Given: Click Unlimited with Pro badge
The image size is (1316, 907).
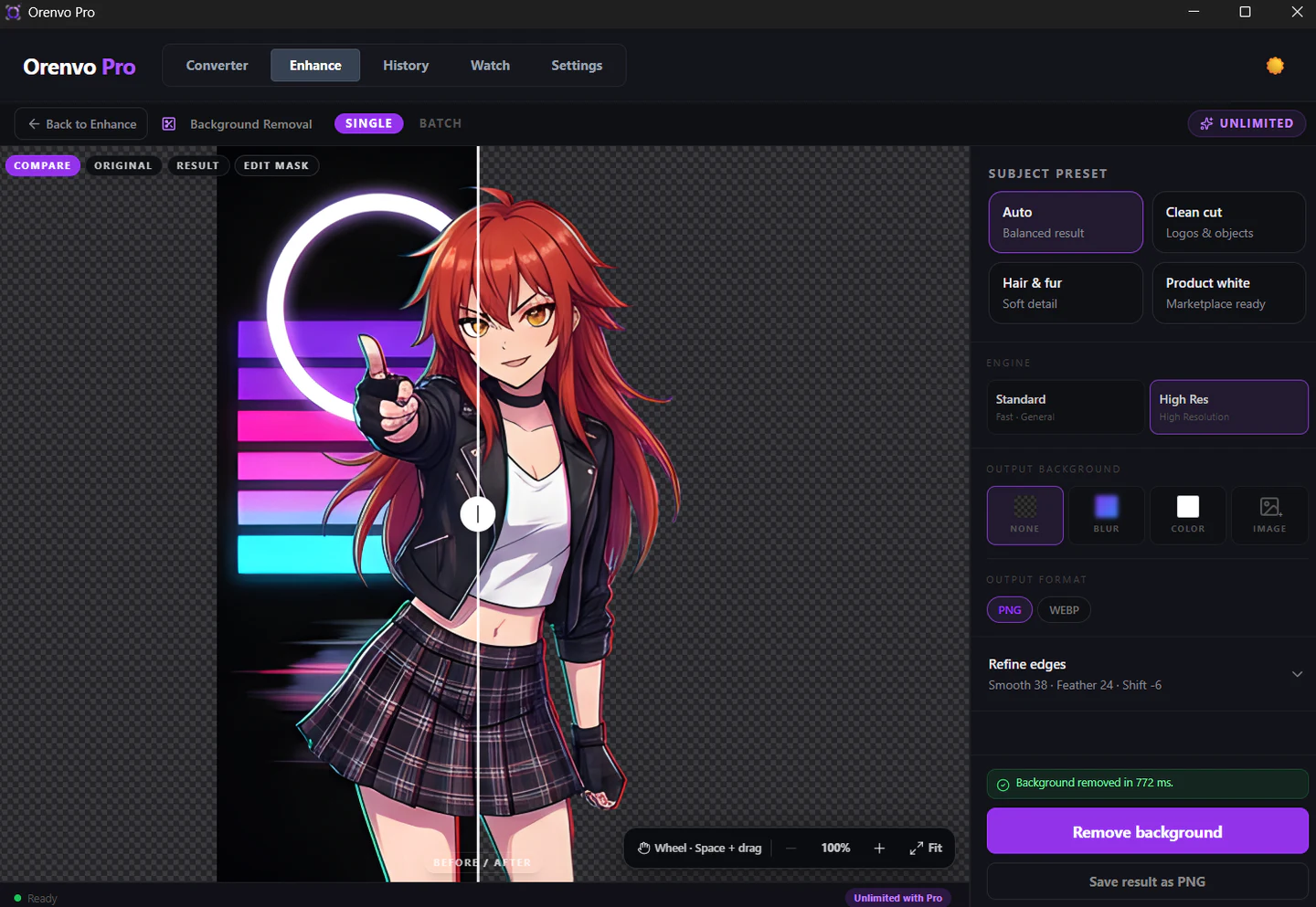Looking at the screenshot, I should (x=897, y=898).
